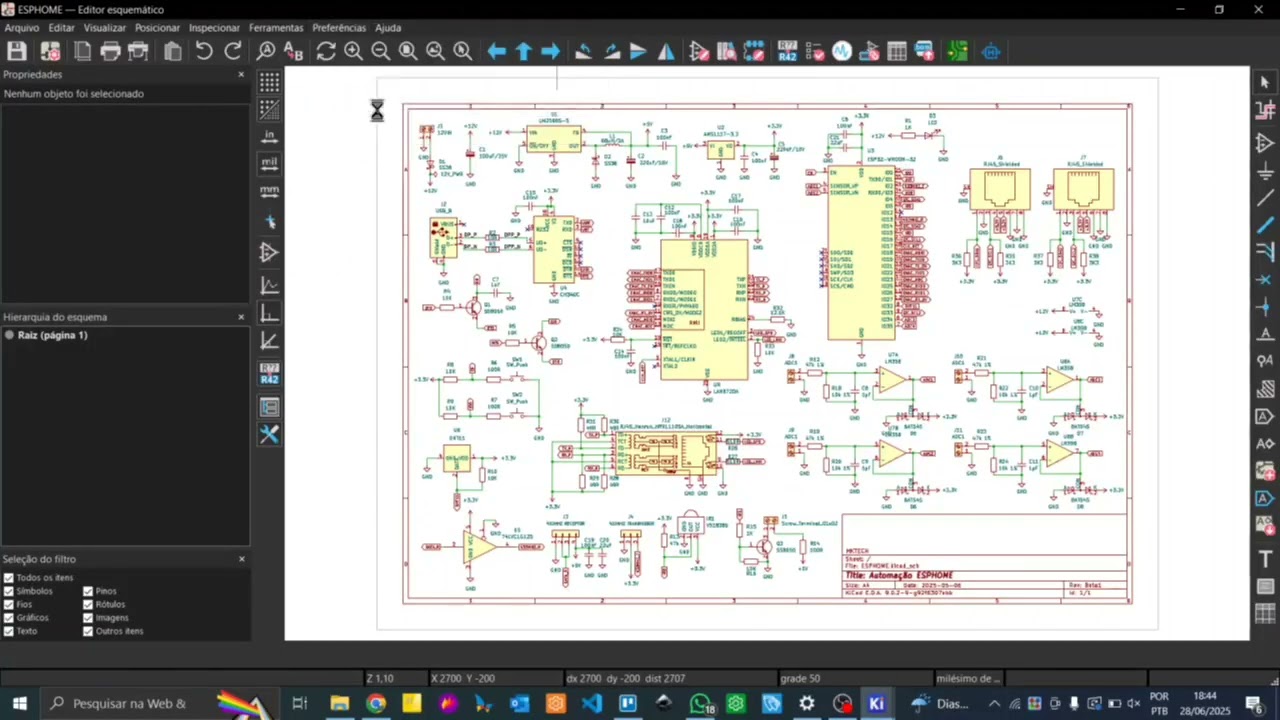Set units to mils
Screen dimensions: 1280x720
[269, 163]
